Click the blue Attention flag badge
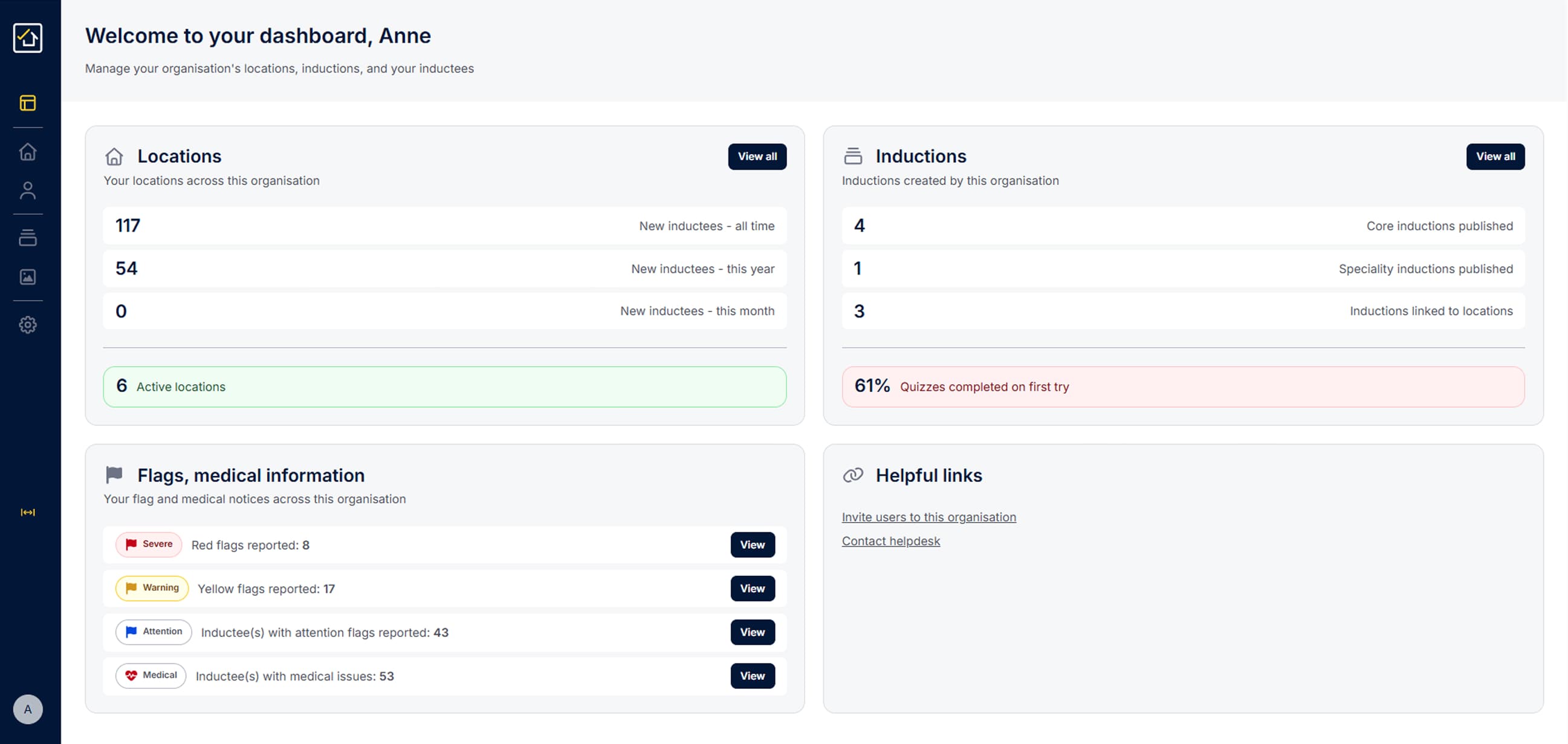 click(x=154, y=631)
